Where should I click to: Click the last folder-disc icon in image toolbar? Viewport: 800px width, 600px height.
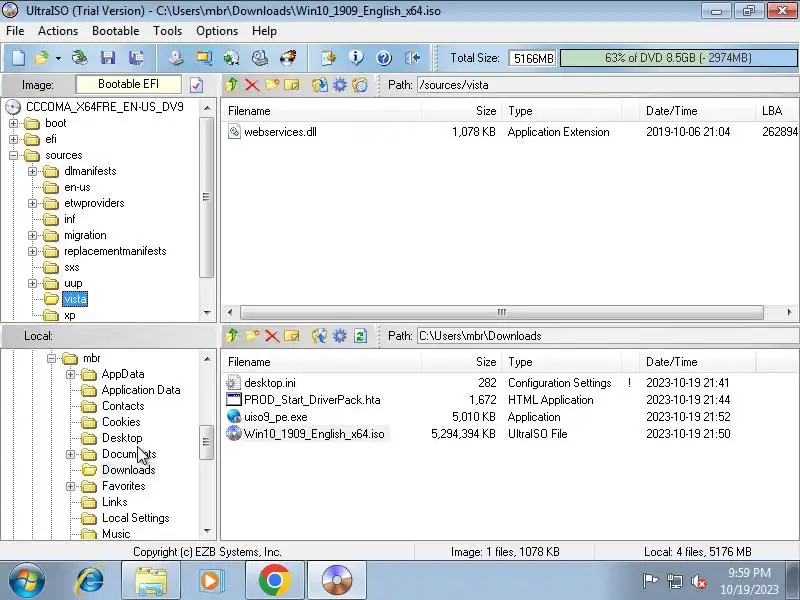[x=360, y=85]
